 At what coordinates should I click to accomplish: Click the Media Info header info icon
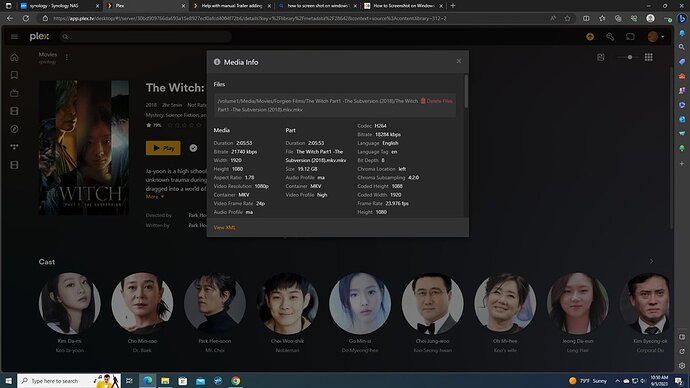point(217,62)
